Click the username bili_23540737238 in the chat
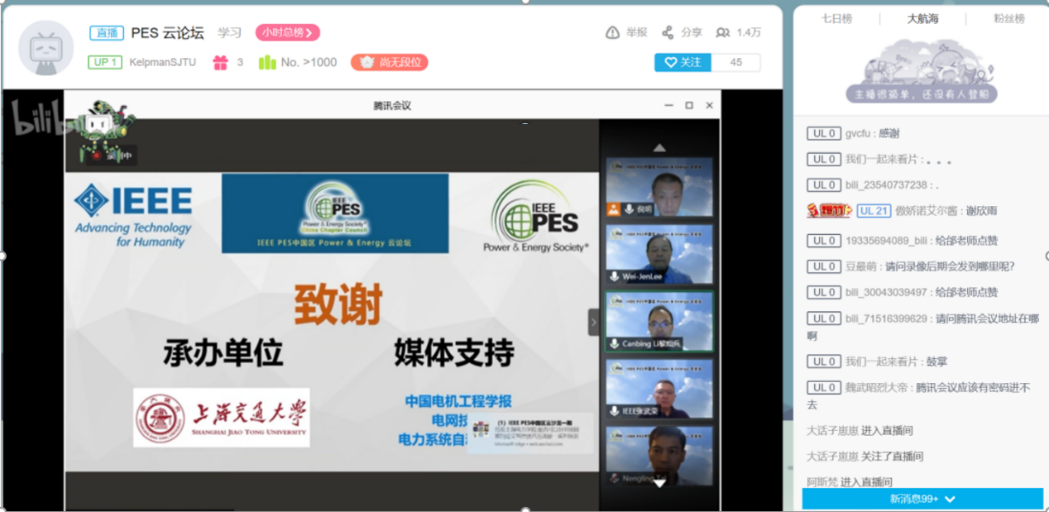 887,185
